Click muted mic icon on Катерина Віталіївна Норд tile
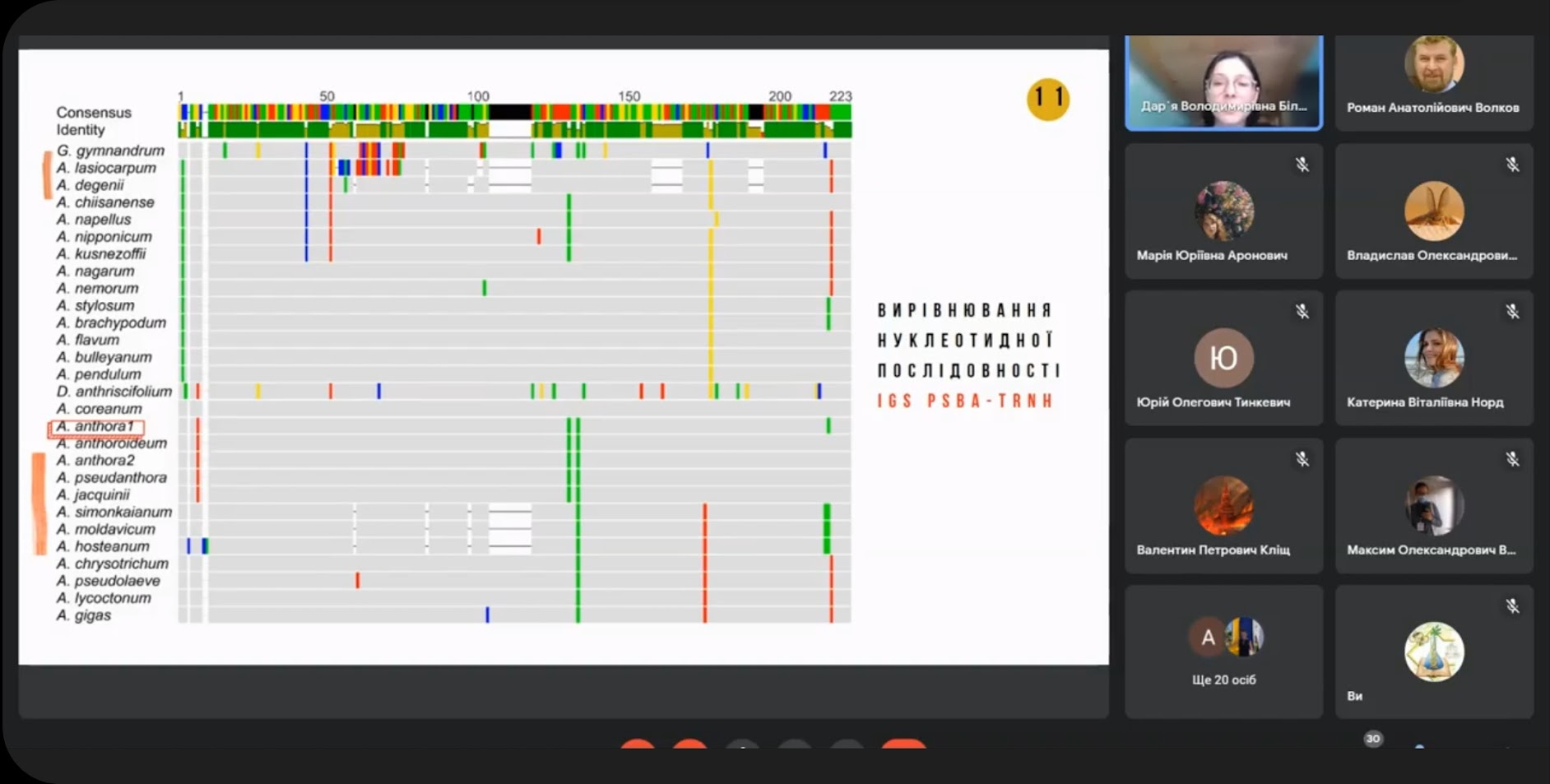1550x784 pixels. 1512,311
